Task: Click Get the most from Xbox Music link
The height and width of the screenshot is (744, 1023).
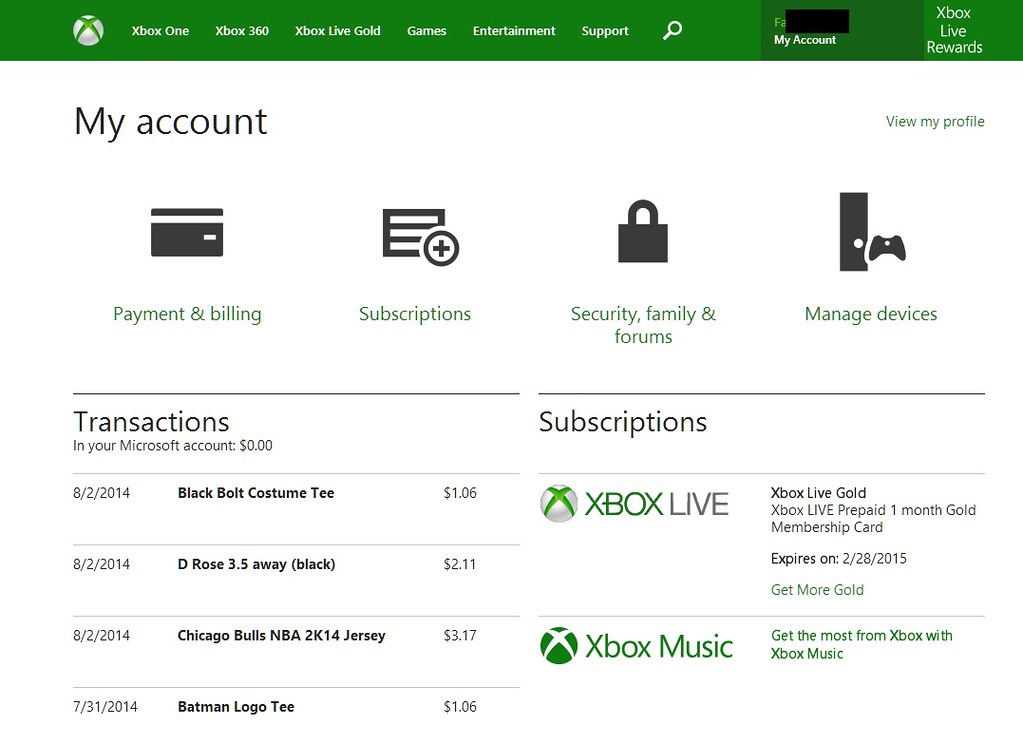Action: [x=862, y=645]
